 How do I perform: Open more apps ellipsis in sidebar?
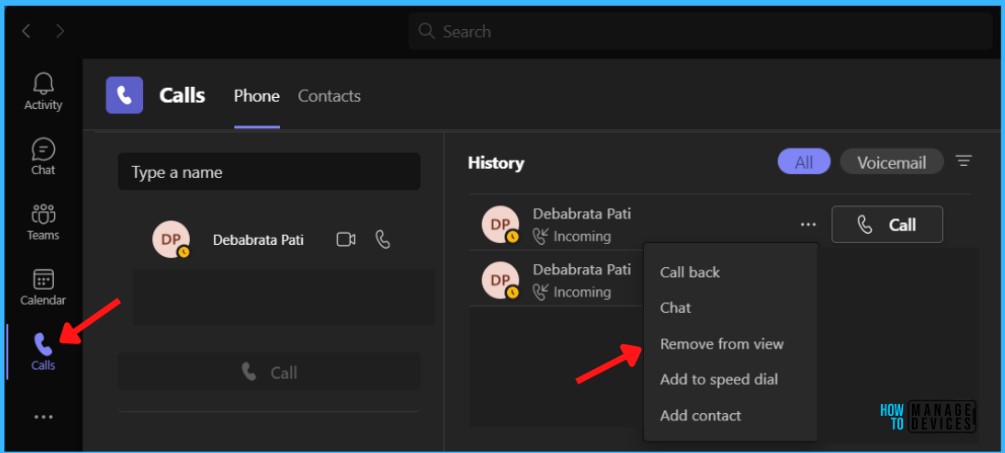pyautogui.click(x=44, y=417)
